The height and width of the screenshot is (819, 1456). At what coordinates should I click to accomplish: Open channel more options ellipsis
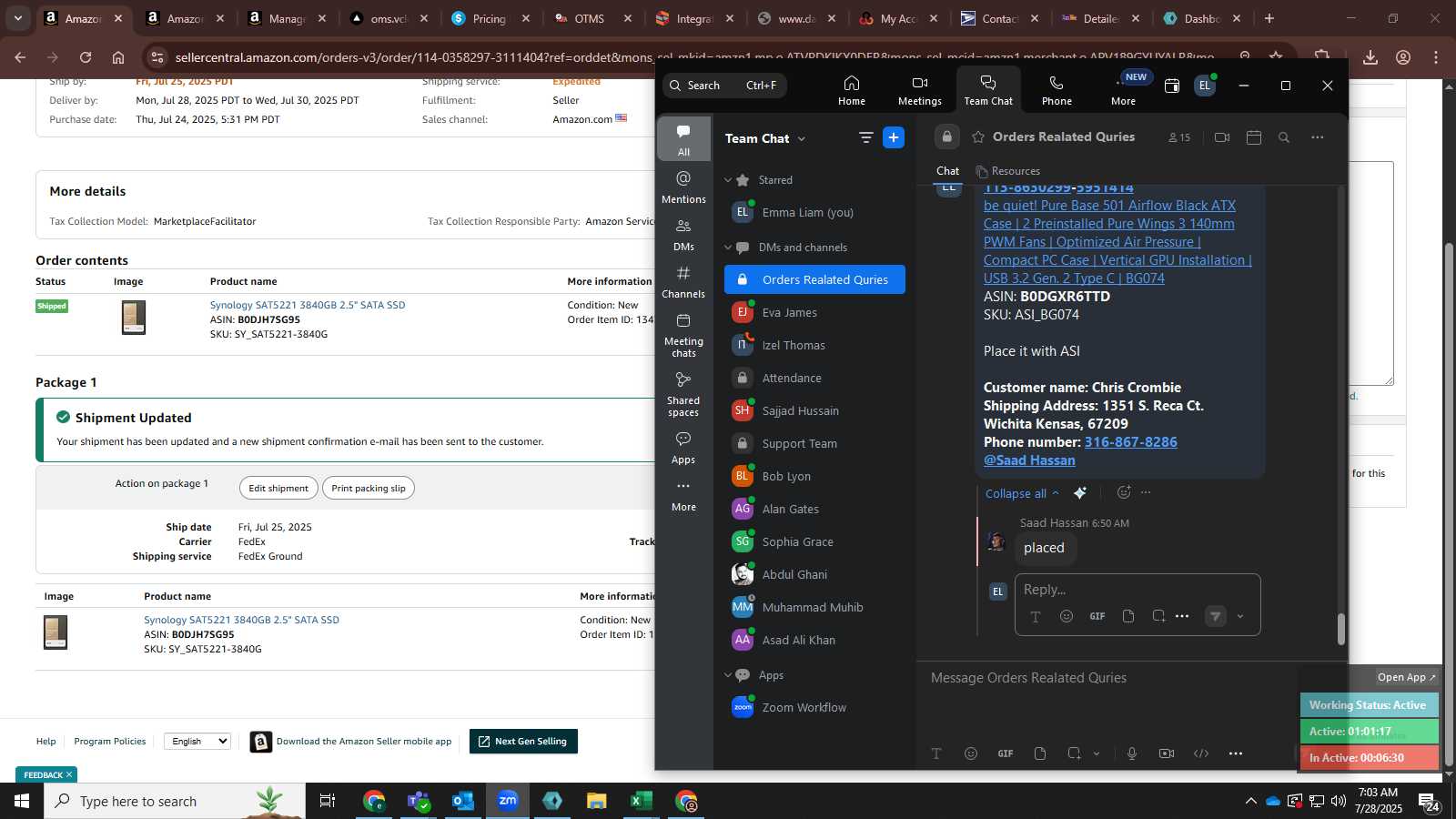point(1317,137)
